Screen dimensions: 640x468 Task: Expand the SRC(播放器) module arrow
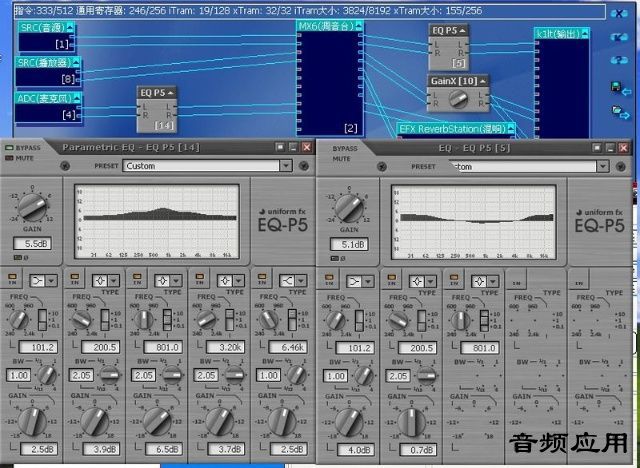click(x=76, y=62)
